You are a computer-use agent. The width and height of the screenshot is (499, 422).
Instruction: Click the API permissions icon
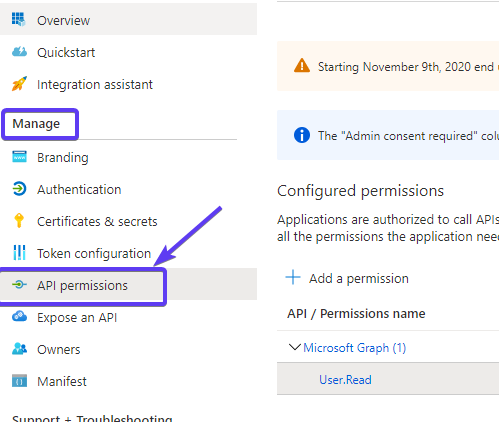point(19,284)
